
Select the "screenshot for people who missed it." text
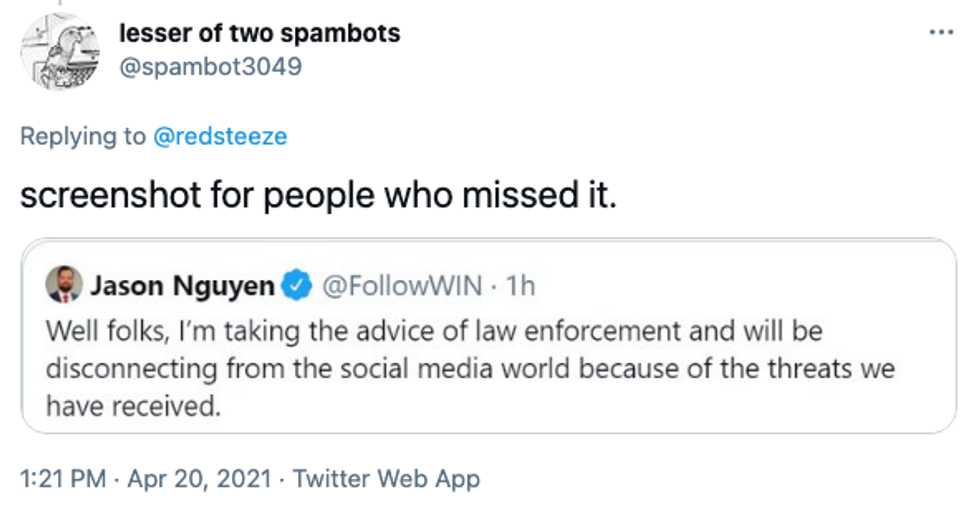pos(319,194)
